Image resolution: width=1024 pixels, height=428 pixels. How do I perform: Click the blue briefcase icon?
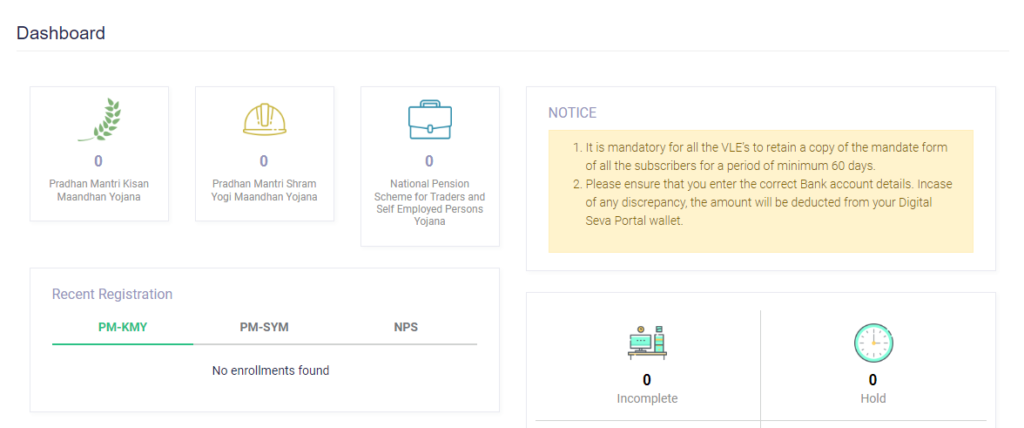[430, 120]
